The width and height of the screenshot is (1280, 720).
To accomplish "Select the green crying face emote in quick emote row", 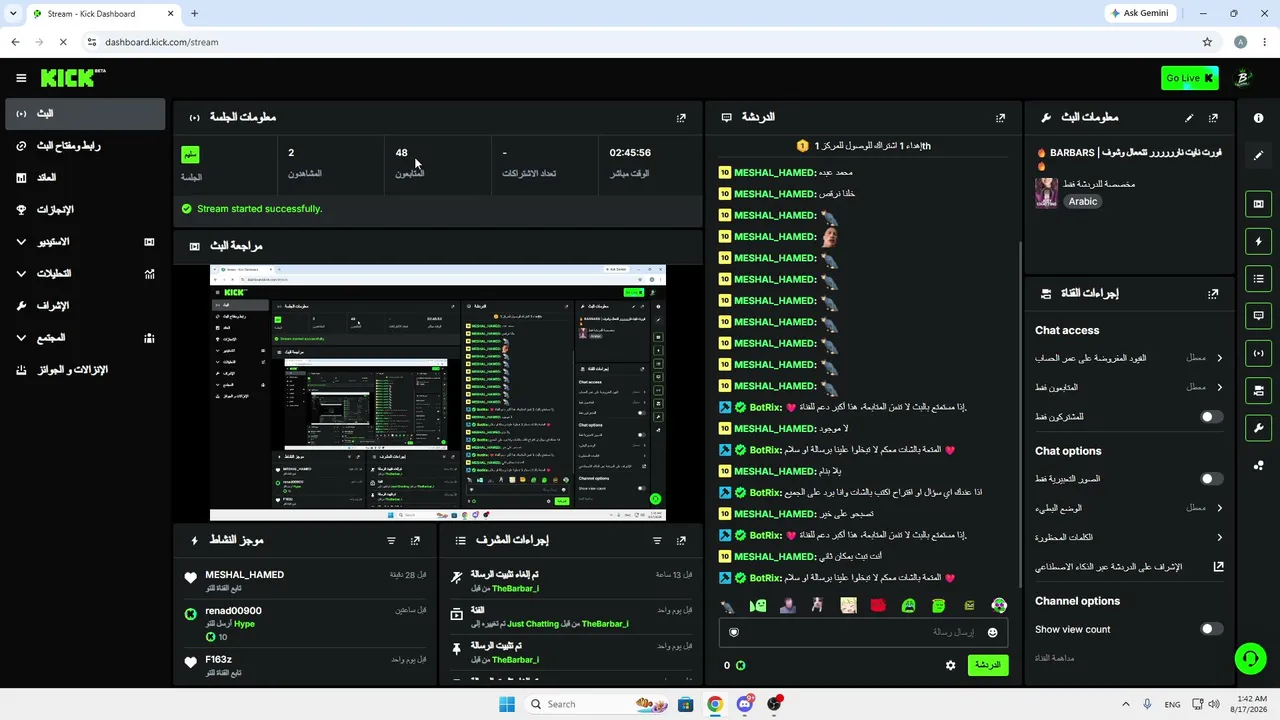I will 908,605.
